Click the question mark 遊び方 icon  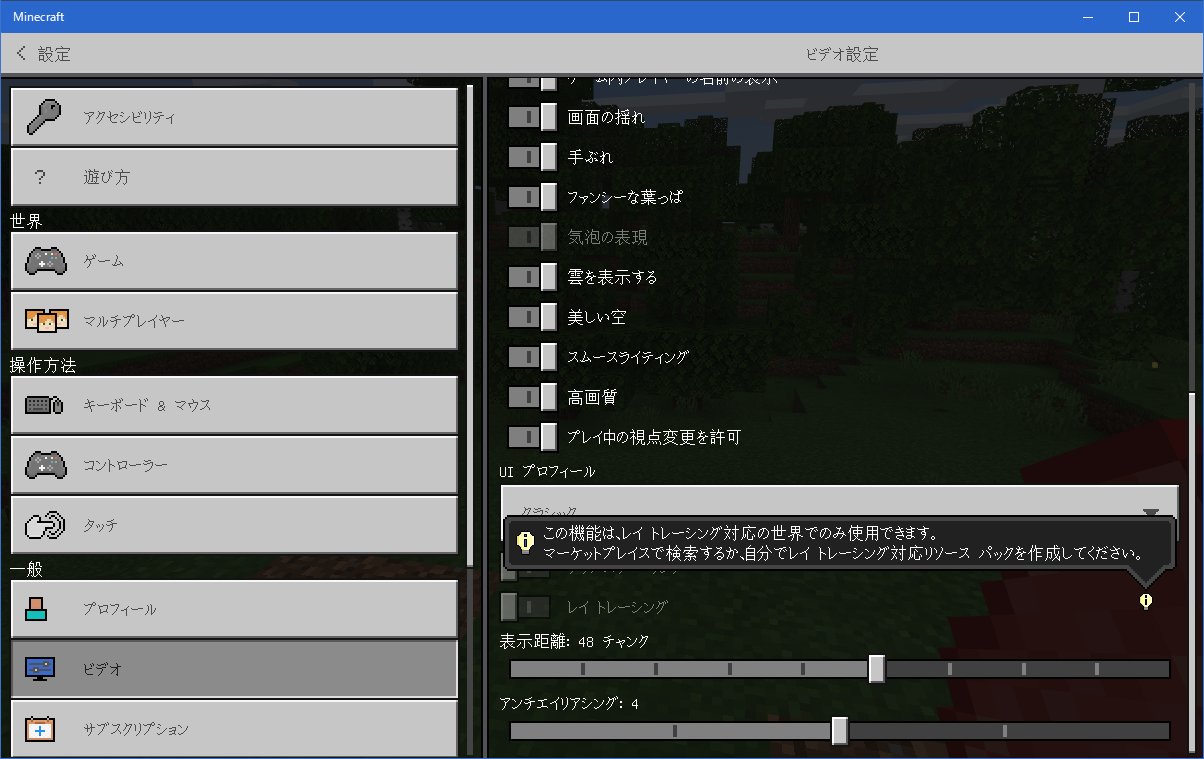click(x=40, y=177)
